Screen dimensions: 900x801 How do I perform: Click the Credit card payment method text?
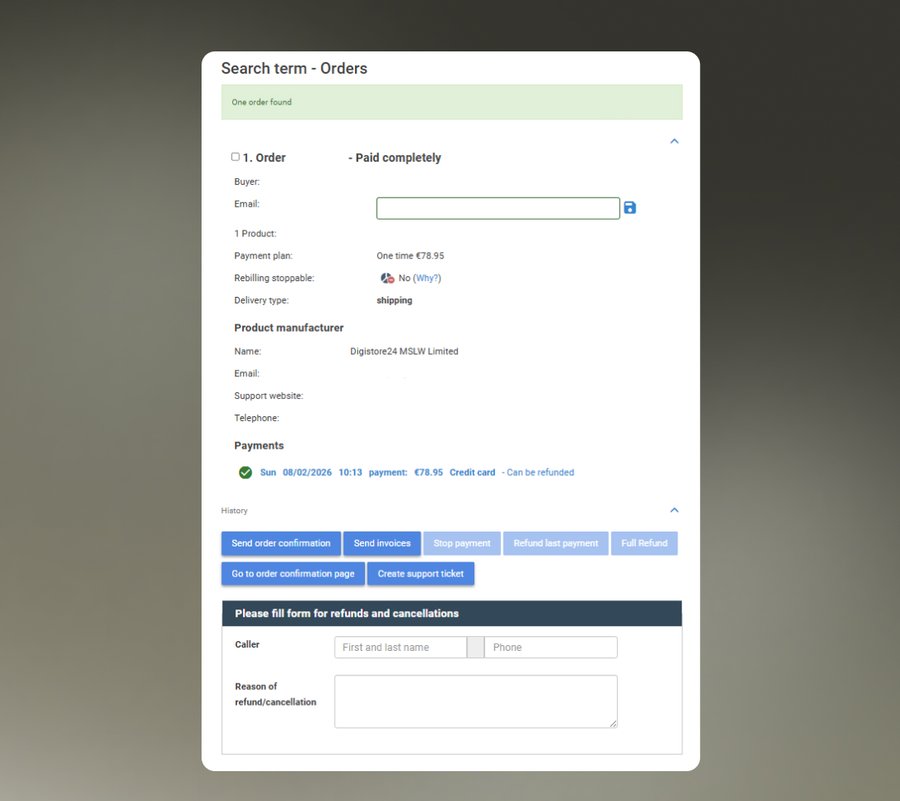tap(472, 473)
